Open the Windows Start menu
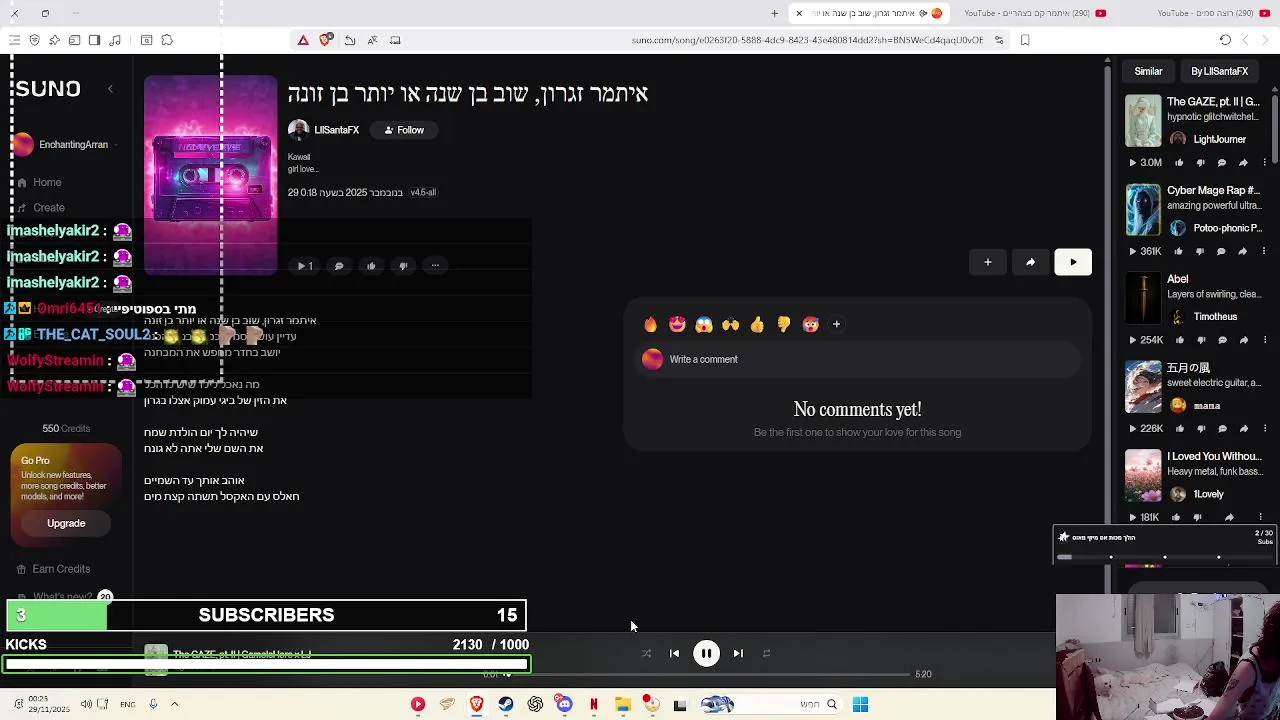The height and width of the screenshot is (720, 1280). click(860, 705)
